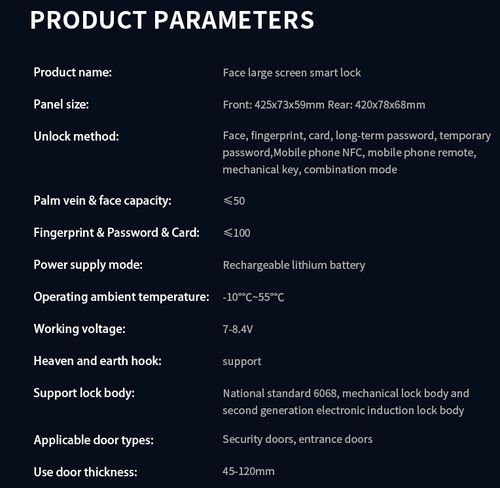Click Security doors, entrance doors value
Image resolution: width=500 pixels, height=488 pixels.
click(297, 439)
